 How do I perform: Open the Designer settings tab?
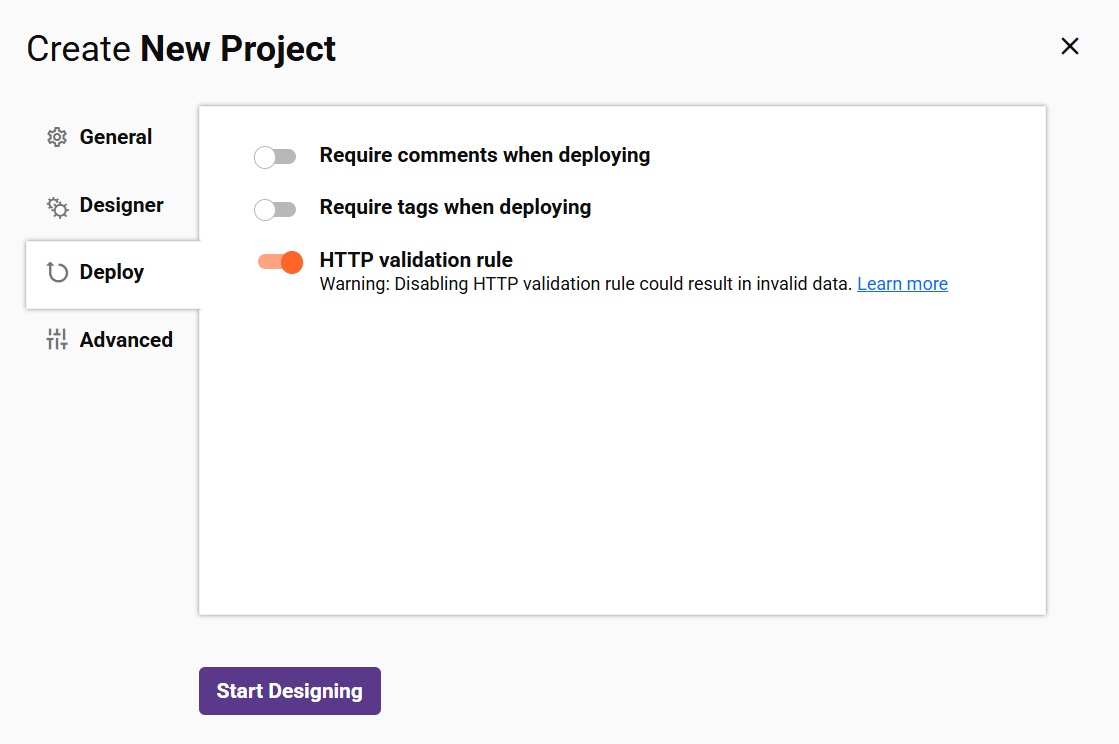click(x=121, y=205)
